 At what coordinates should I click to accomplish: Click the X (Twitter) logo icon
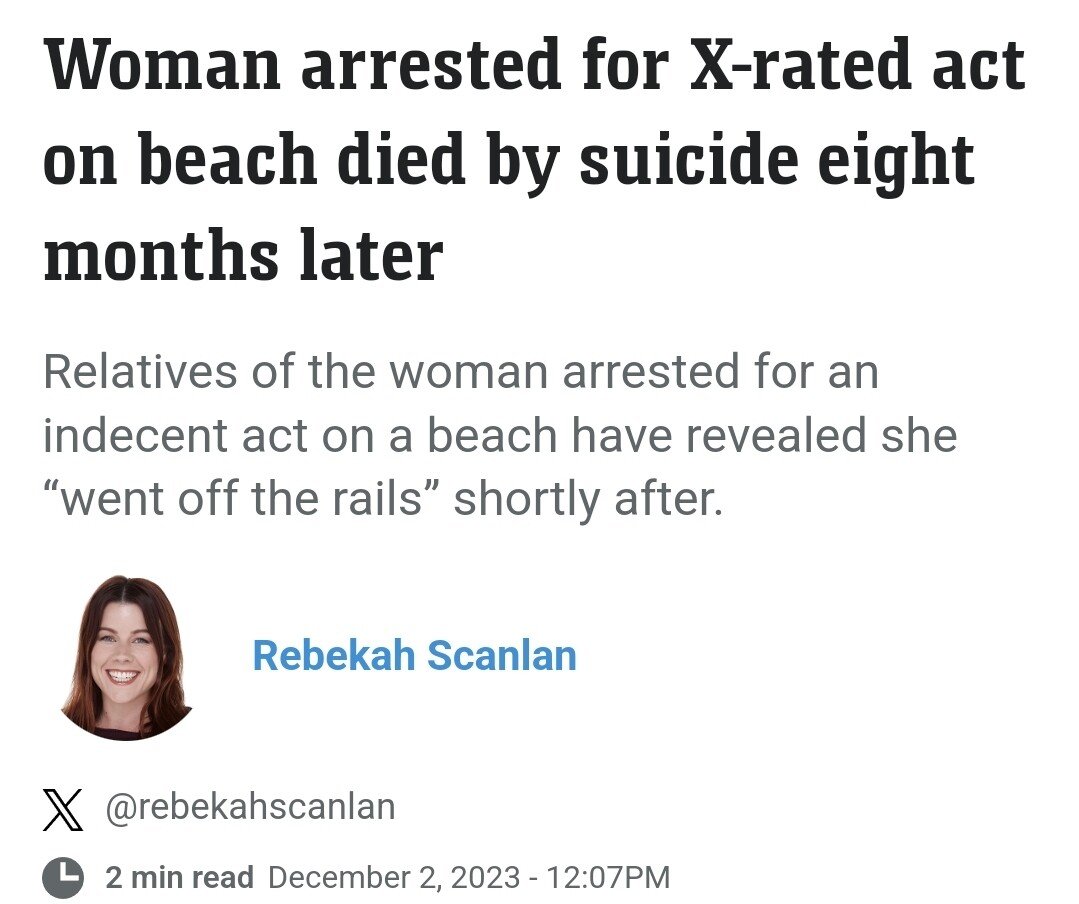(x=63, y=810)
